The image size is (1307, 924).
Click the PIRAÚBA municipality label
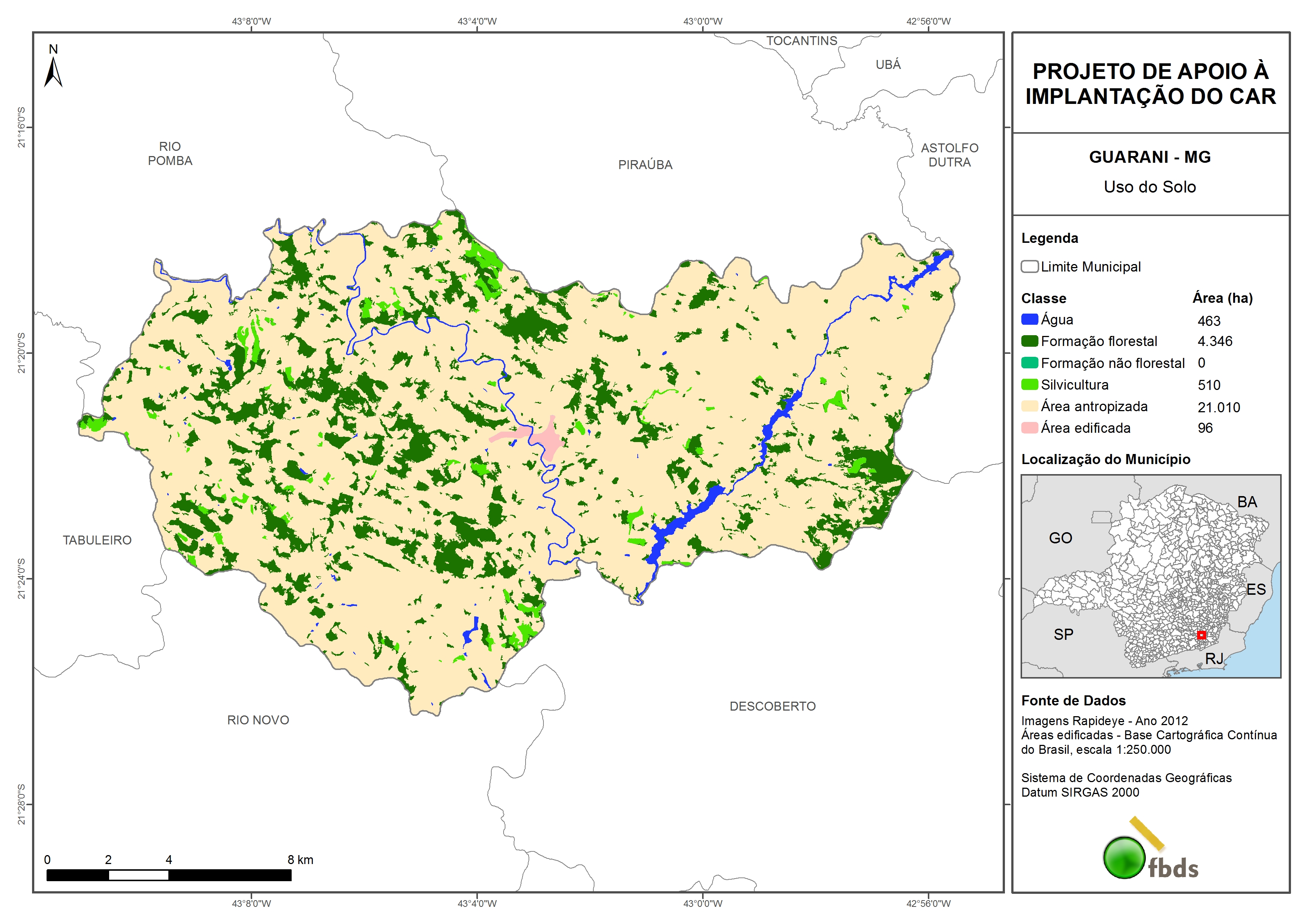[645, 165]
